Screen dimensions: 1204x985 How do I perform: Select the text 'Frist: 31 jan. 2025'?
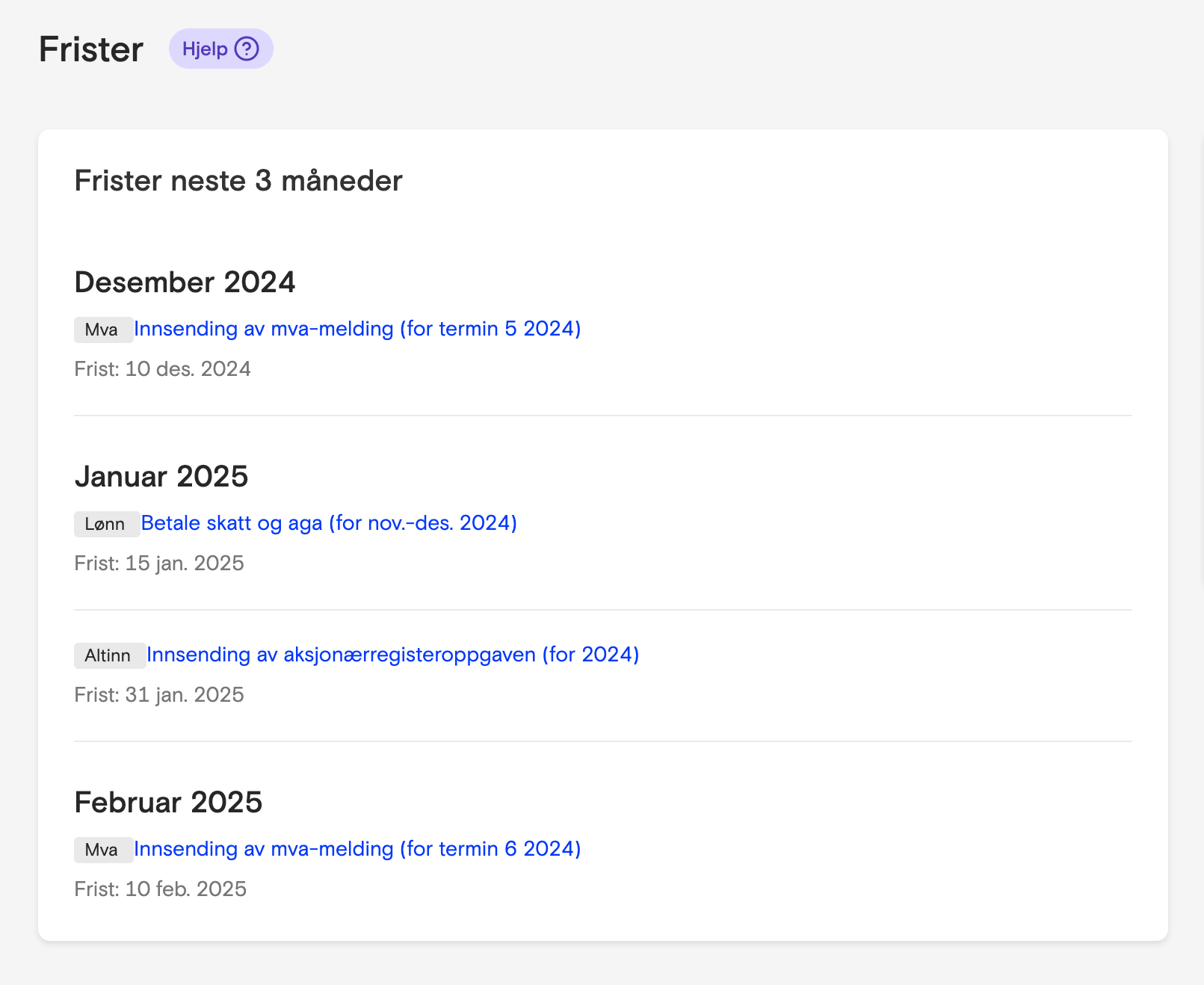pos(159,695)
